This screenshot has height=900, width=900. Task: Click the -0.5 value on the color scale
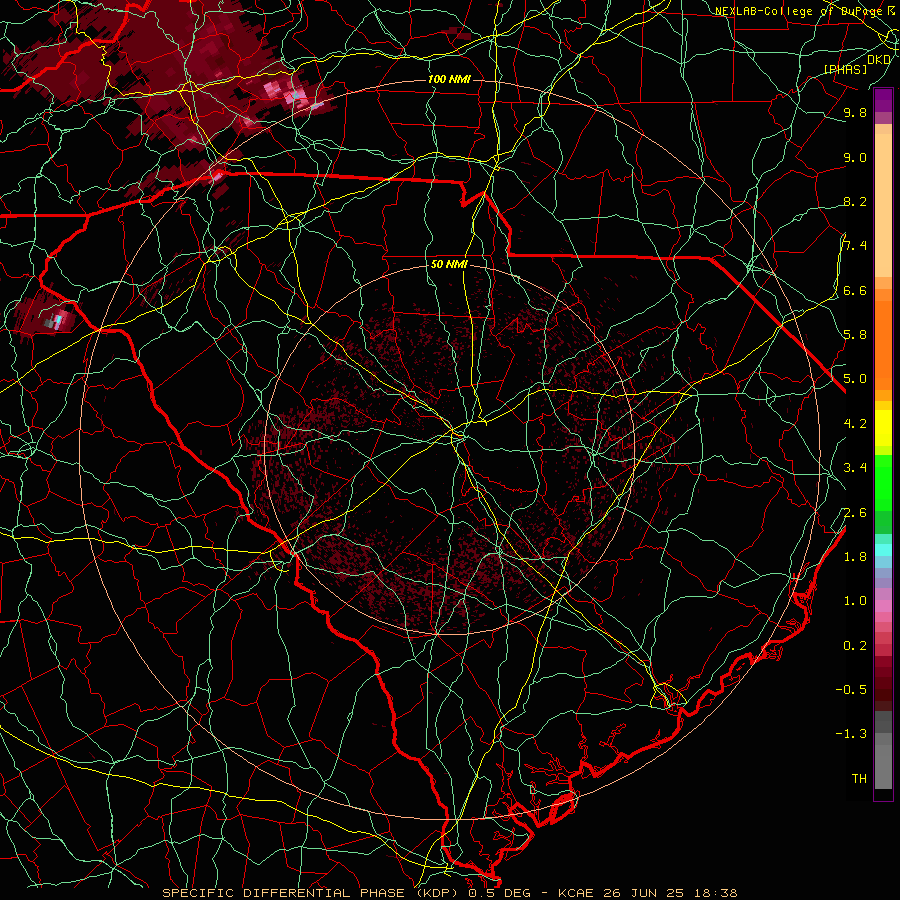[851, 689]
